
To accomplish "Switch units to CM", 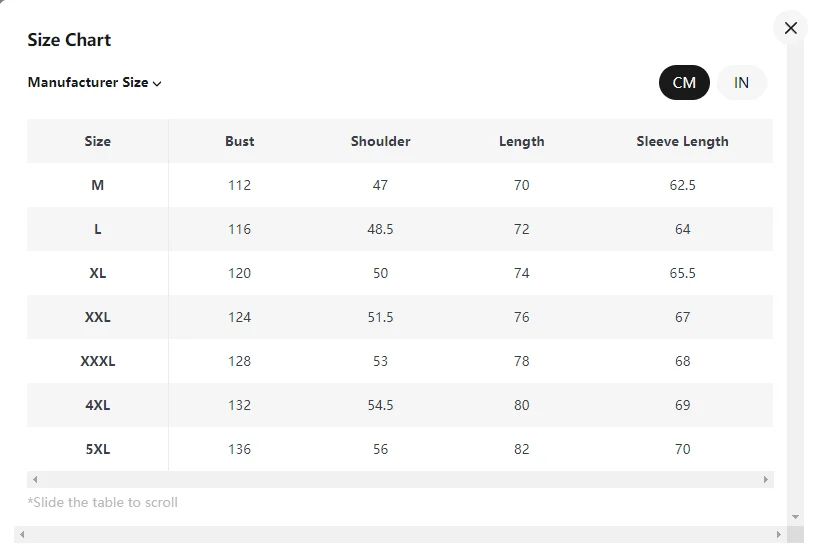I will [x=684, y=82].
